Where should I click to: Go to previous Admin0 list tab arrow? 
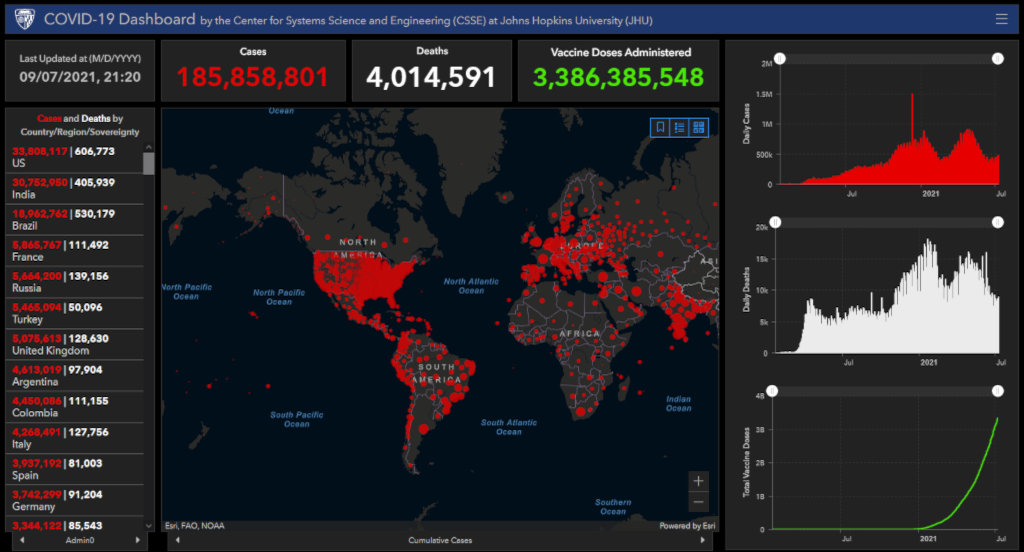(22, 540)
